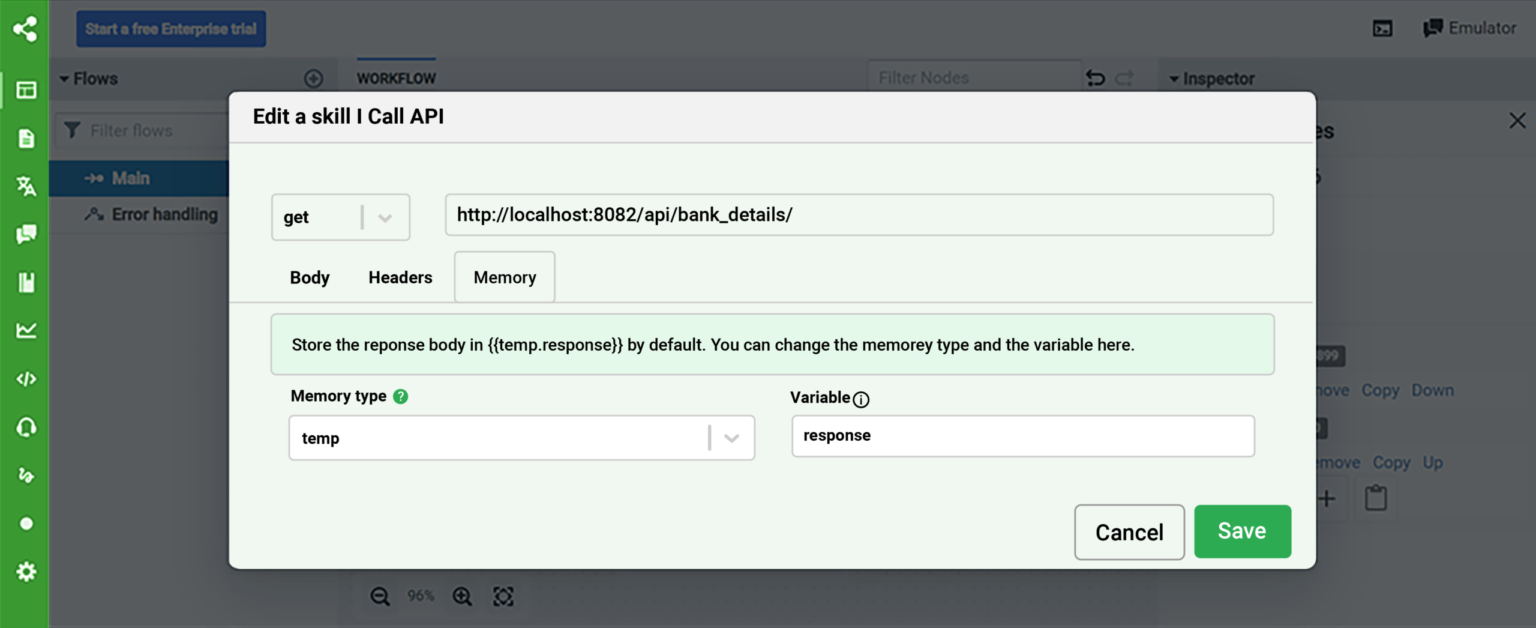Click the API URL input field

pos(858,215)
